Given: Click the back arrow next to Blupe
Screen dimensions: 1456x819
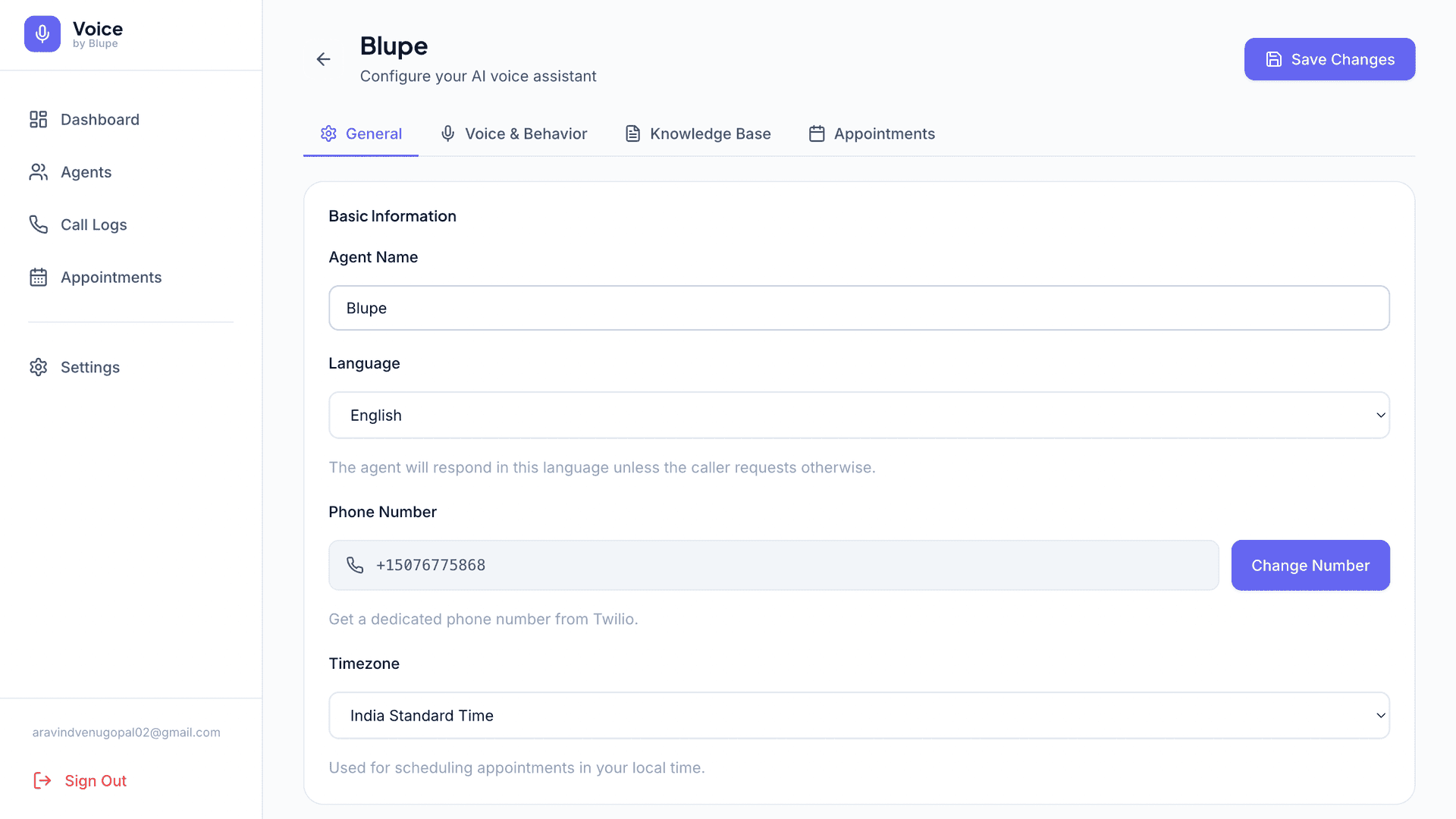Looking at the screenshot, I should pyautogui.click(x=324, y=59).
